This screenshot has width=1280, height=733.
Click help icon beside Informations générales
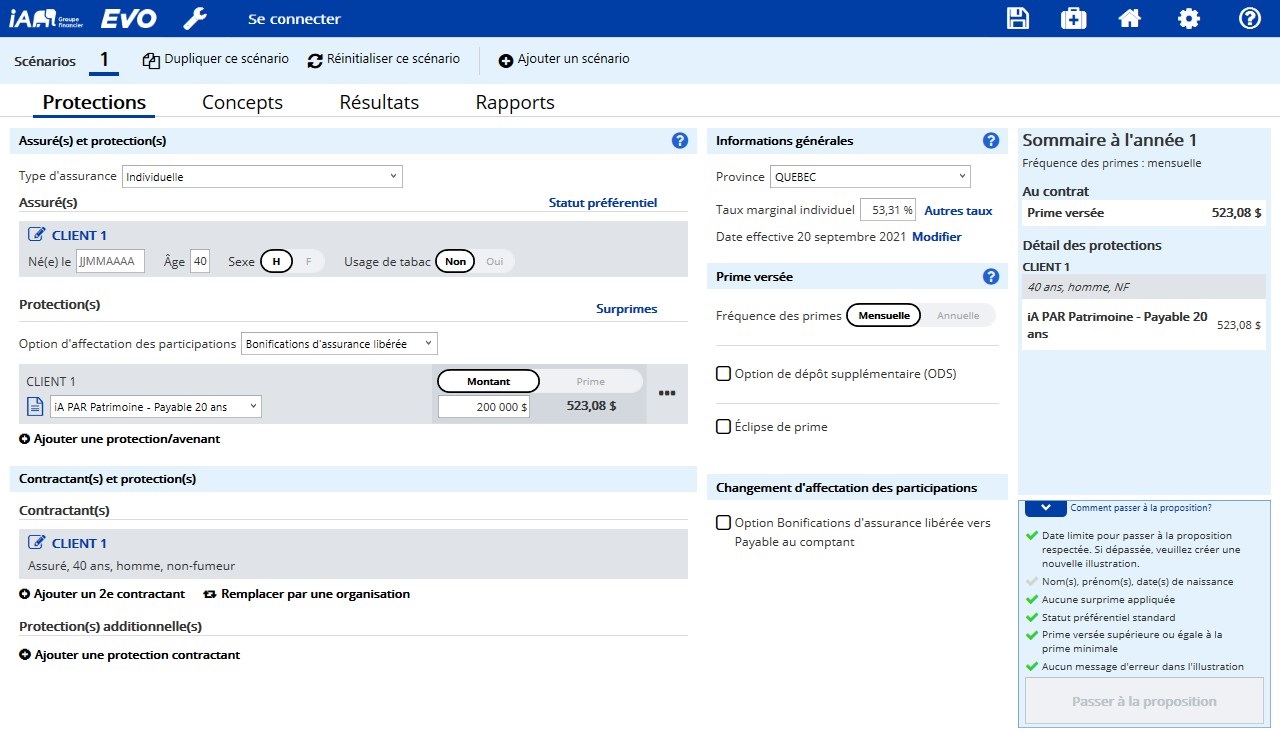coord(990,141)
